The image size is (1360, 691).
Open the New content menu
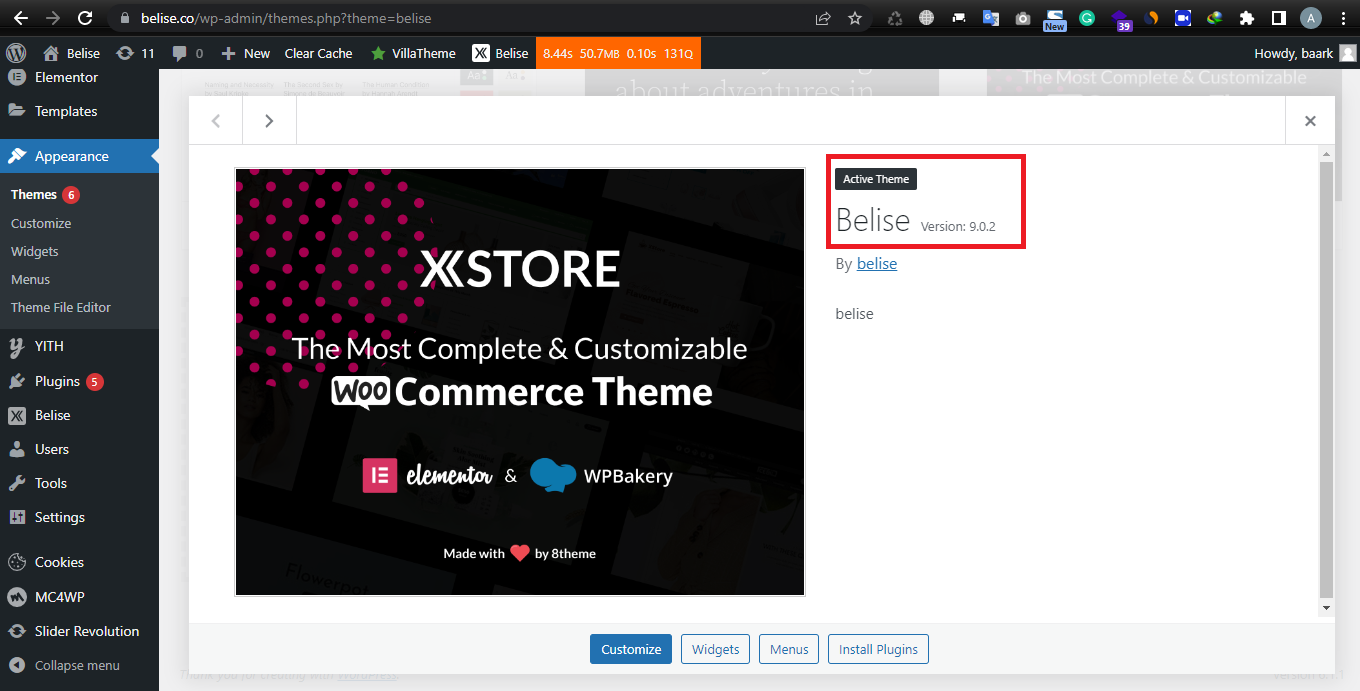click(x=245, y=53)
